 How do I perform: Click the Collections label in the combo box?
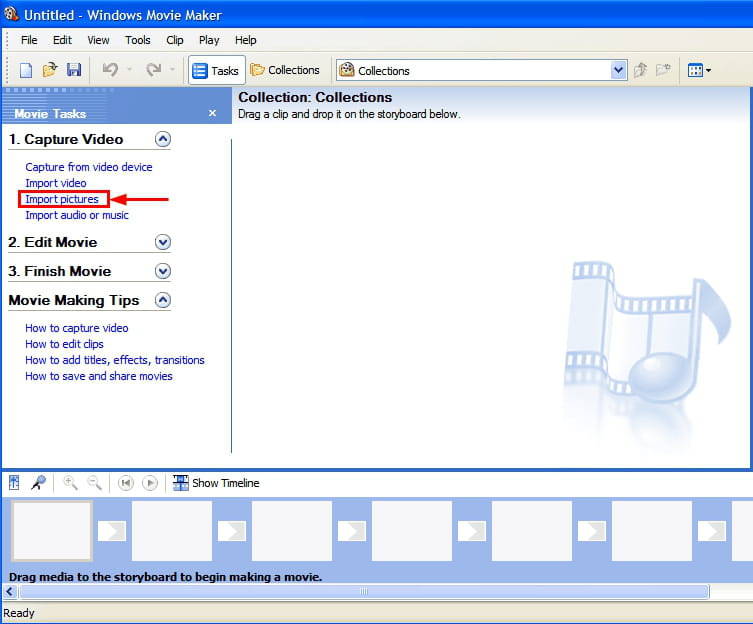pos(384,71)
